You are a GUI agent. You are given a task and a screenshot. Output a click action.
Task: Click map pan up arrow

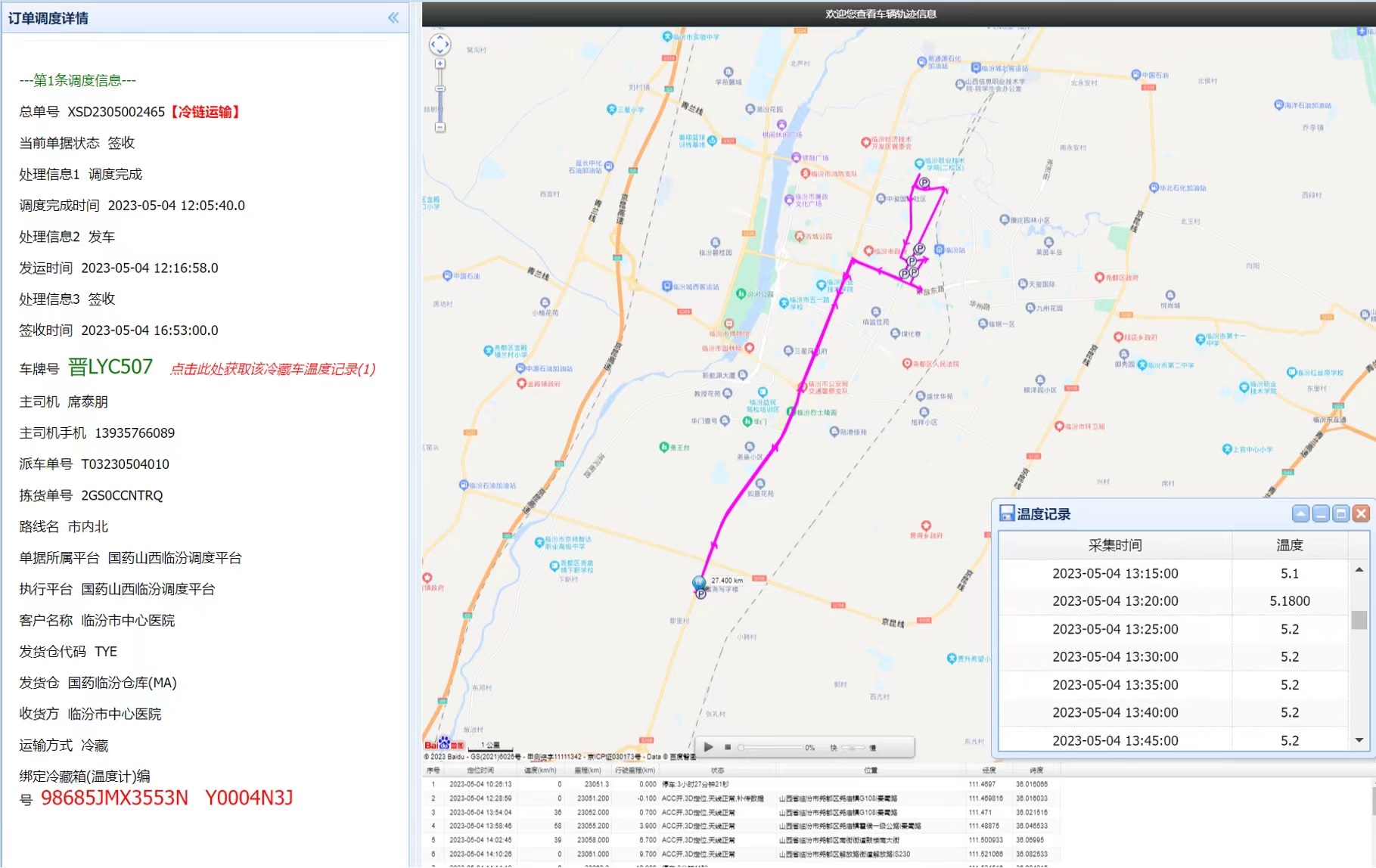tap(440, 37)
